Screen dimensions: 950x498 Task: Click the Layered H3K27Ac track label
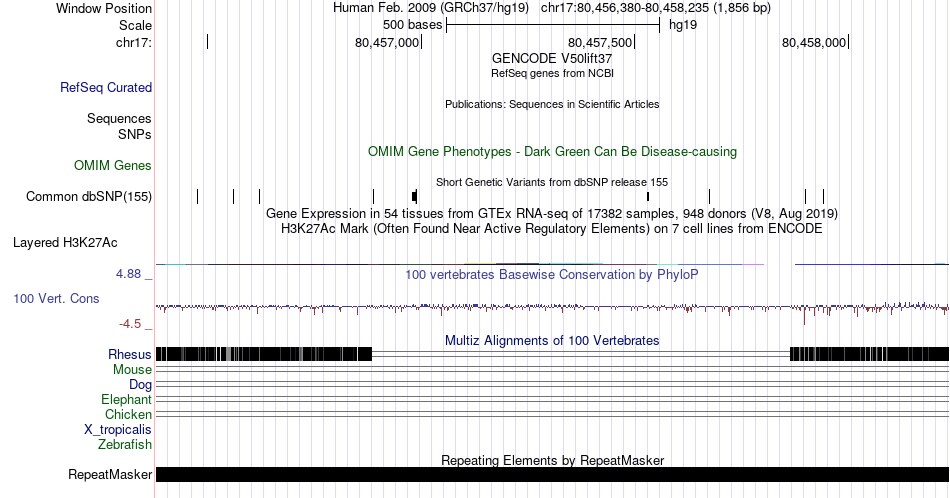pyautogui.click(x=65, y=242)
